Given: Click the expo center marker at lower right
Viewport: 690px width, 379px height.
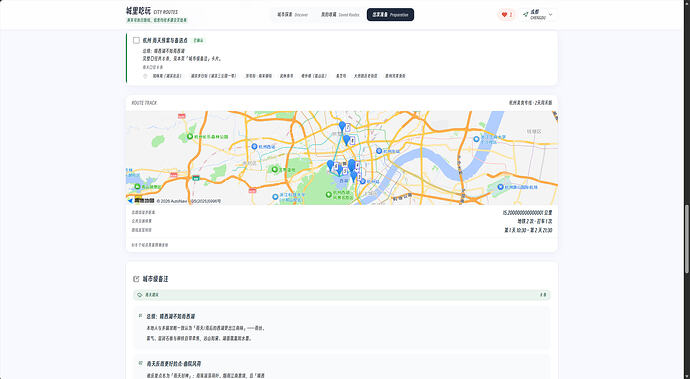Looking at the screenshot, I should coord(500,187).
